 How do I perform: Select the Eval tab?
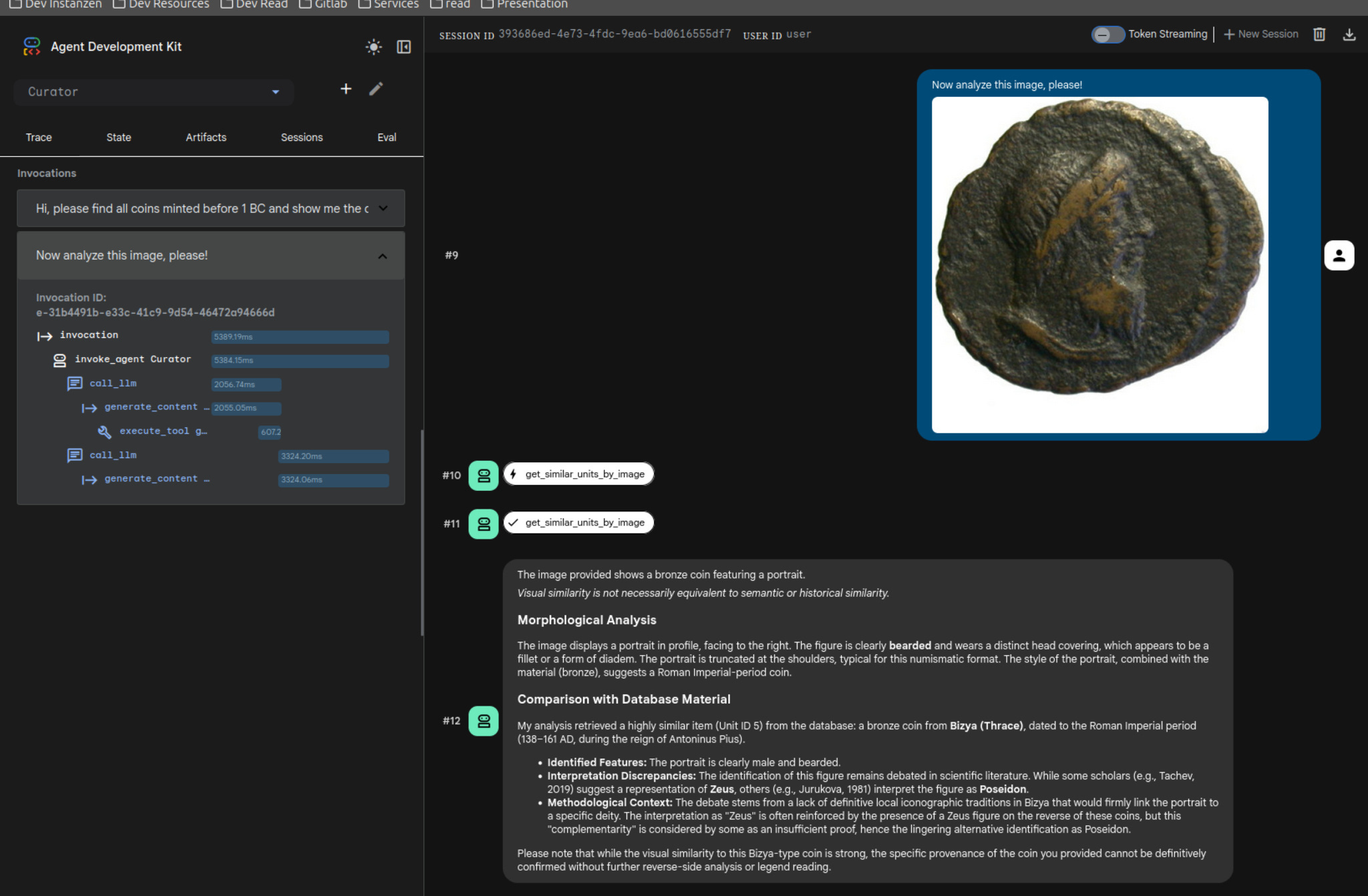pyautogui.click(x=386, y=138)
